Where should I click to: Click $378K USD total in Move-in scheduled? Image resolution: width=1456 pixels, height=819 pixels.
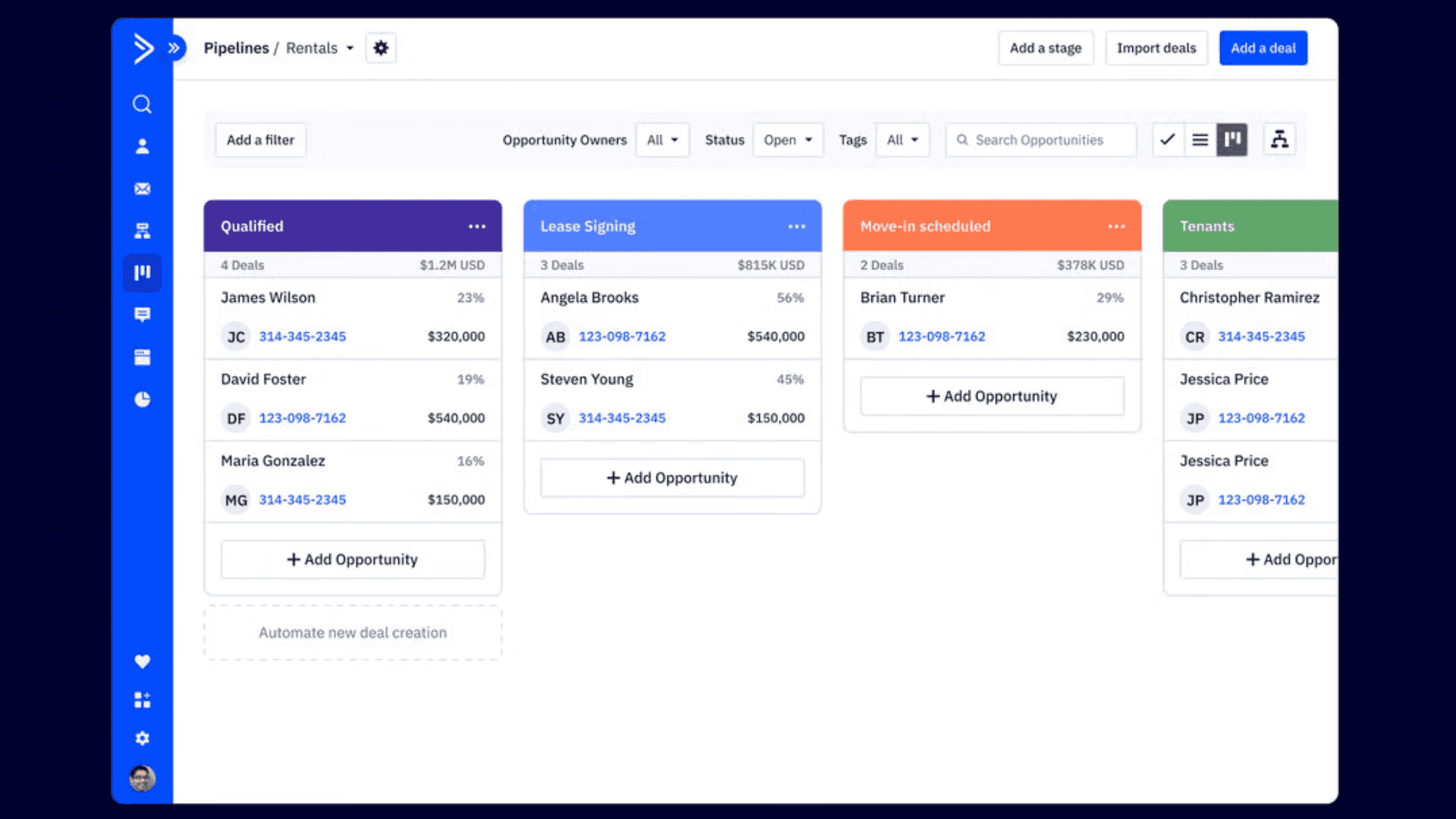pyautogui.click(x=1090, y=265)
